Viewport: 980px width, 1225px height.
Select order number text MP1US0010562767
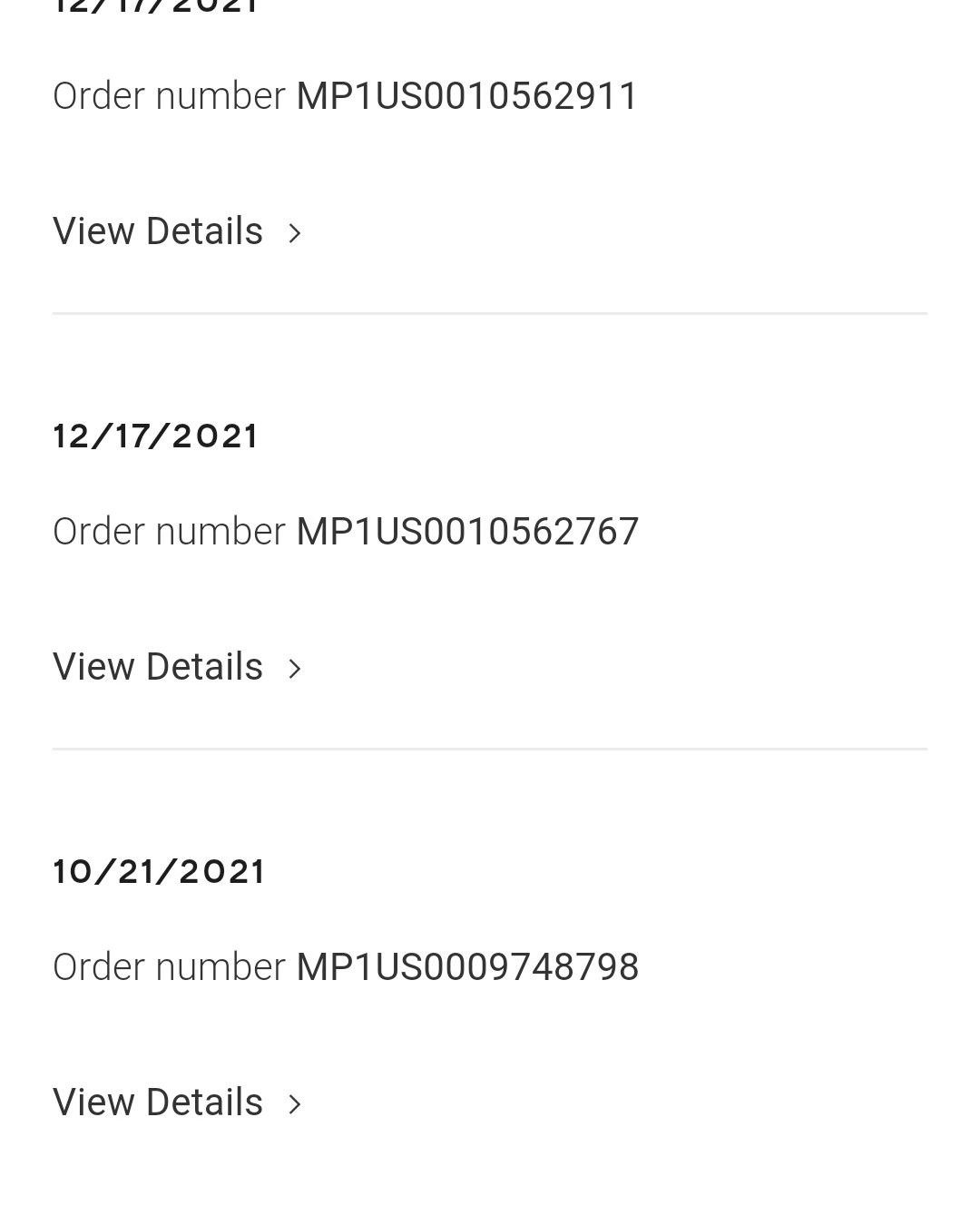tap(467, 532)
